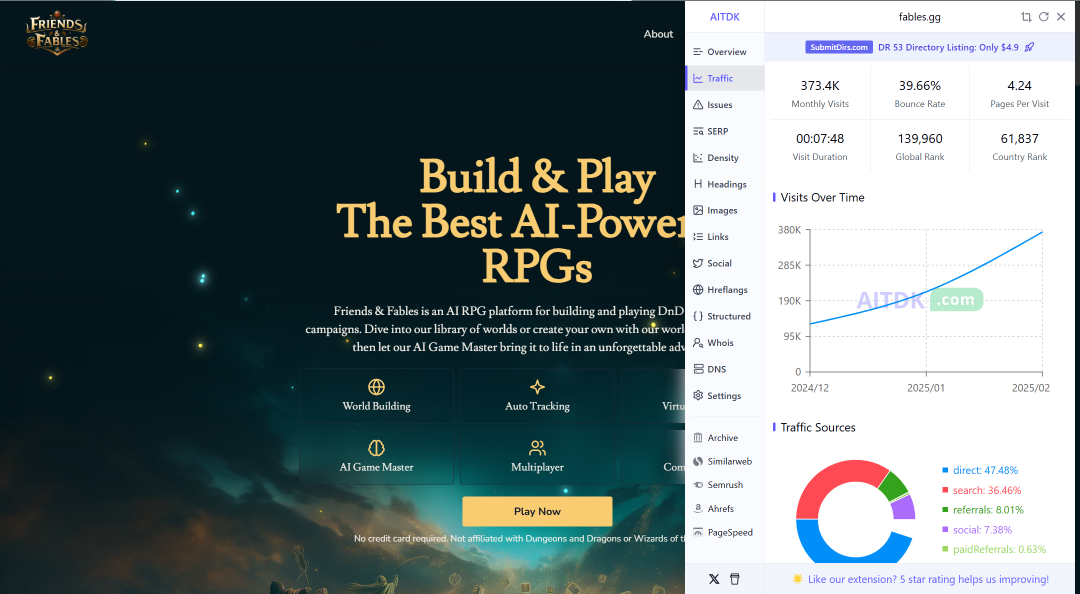The height and width of the screenshot is (594, 1080).
Task: Click the 39.66% Bounce Rate value
Action: coord(920,85)
